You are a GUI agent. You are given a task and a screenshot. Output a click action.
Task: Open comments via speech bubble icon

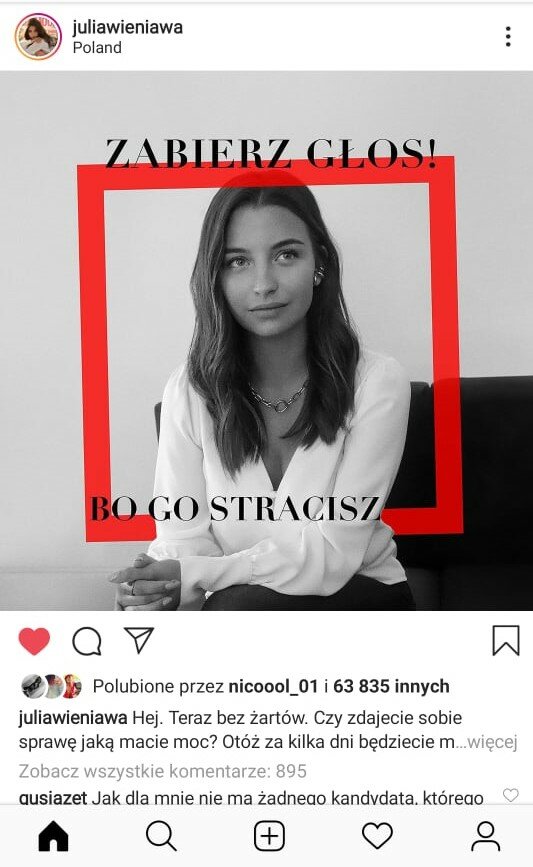[87, 641]
